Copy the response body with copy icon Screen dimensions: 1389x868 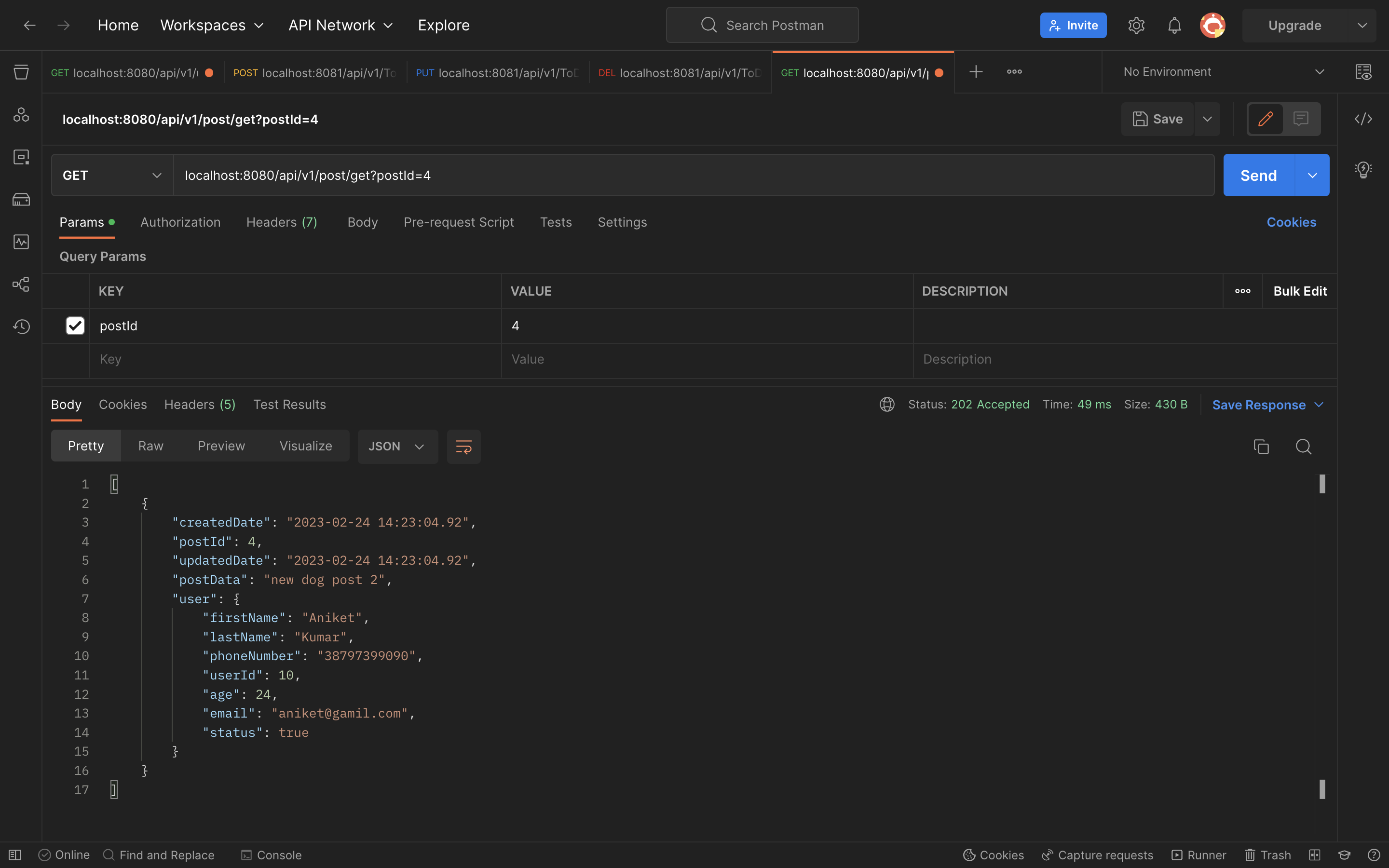[1261, 447]
